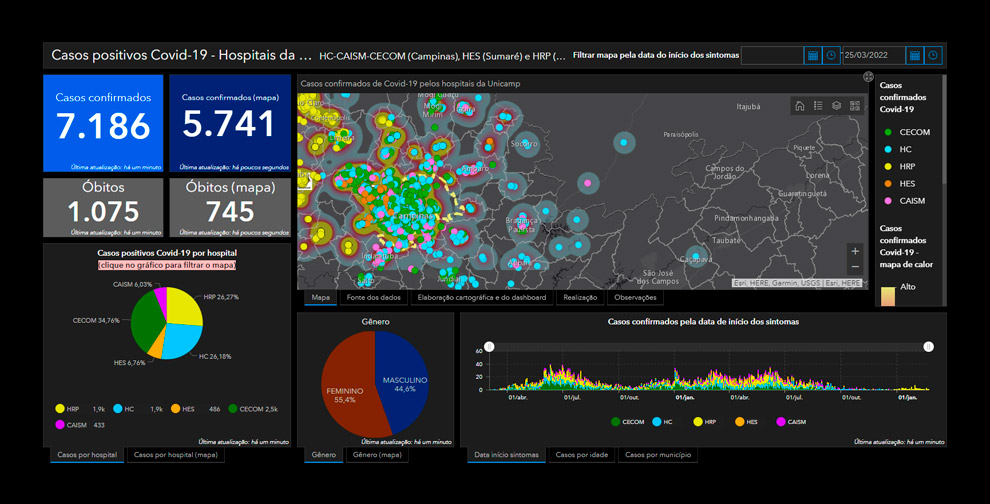Toggle CECOM series in timeline chart legend
This screenshot has height=504, width=990.
point(627,422)
